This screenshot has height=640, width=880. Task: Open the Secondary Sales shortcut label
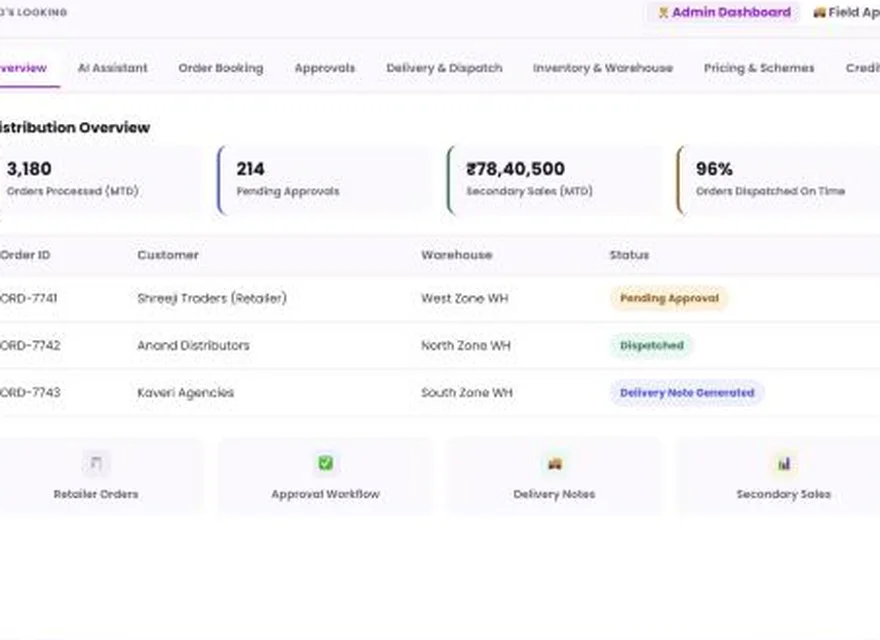pyautogui.click(x=783, y=494)
